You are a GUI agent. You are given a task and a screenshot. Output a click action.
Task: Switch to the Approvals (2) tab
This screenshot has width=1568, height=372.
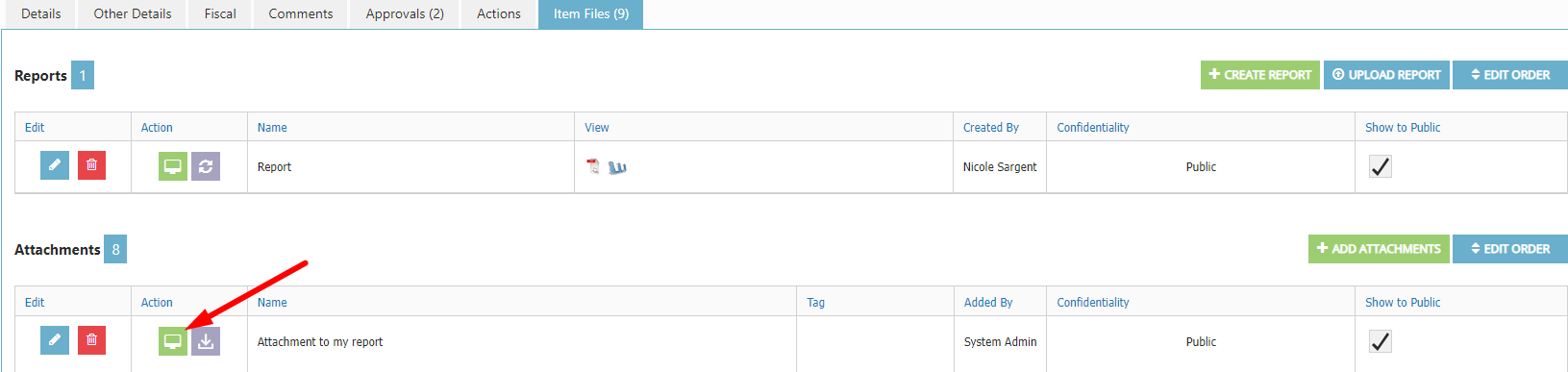(x=405, y=14)
